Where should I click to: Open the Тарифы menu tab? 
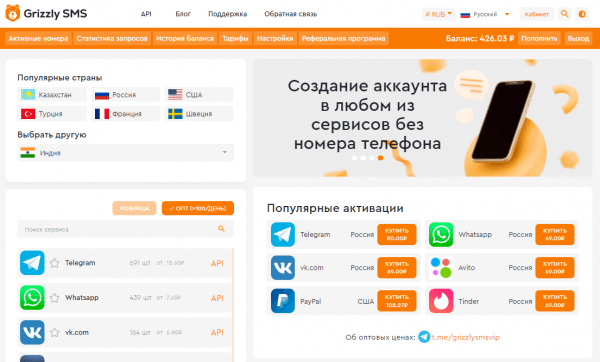[235, 38]
